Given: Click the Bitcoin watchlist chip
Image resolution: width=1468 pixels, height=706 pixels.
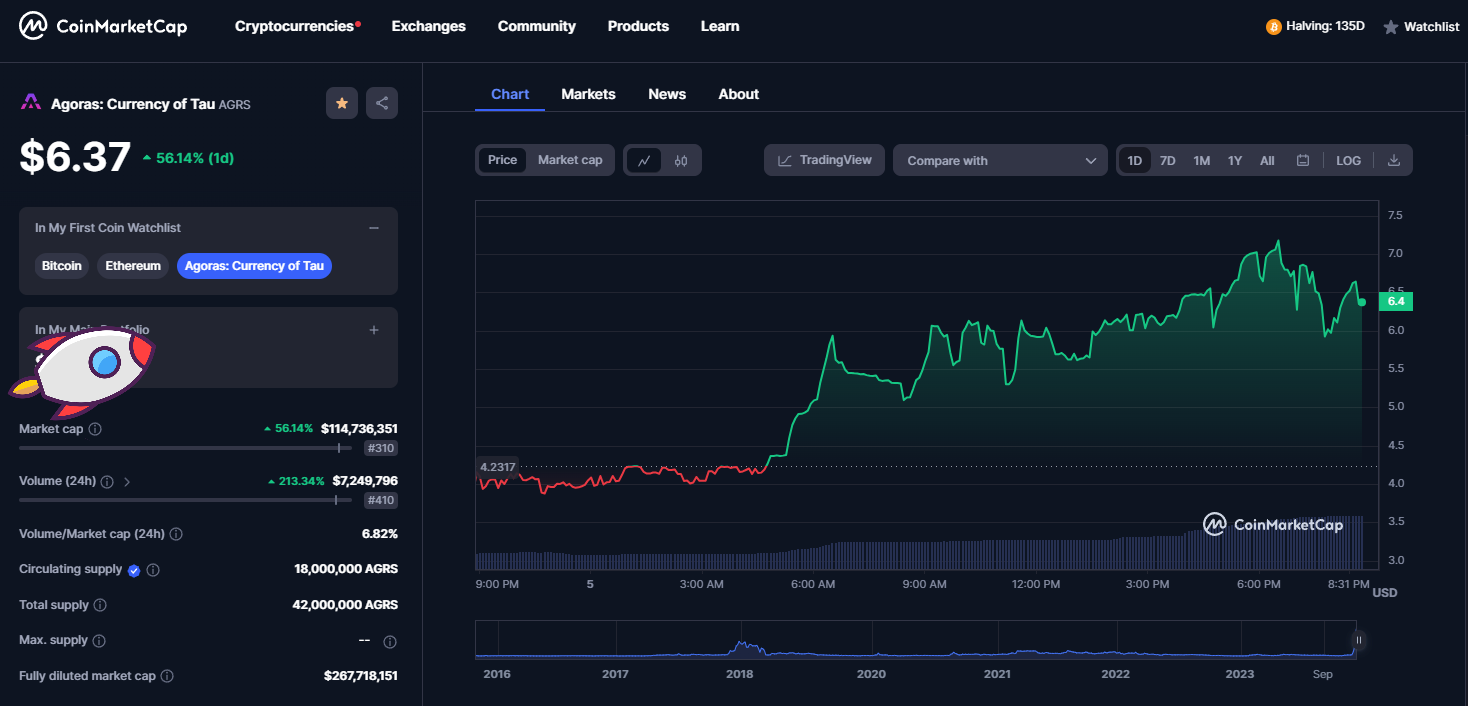Looking at the screenshot, I should coord(62,266).
